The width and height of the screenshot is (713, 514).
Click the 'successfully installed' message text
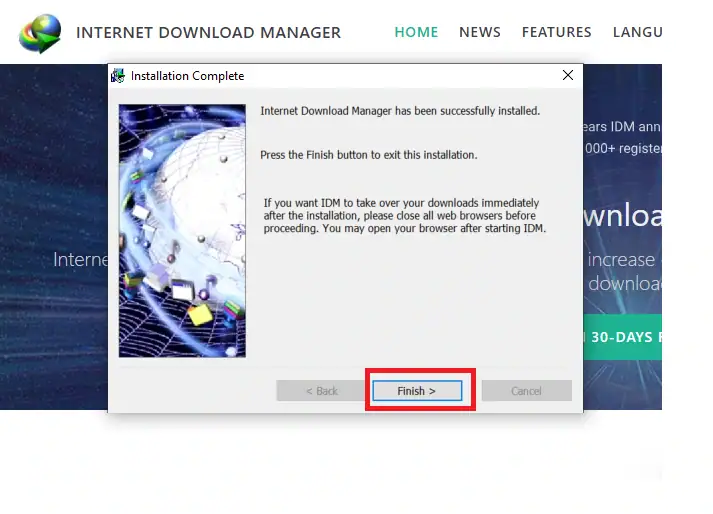(400, 111)
